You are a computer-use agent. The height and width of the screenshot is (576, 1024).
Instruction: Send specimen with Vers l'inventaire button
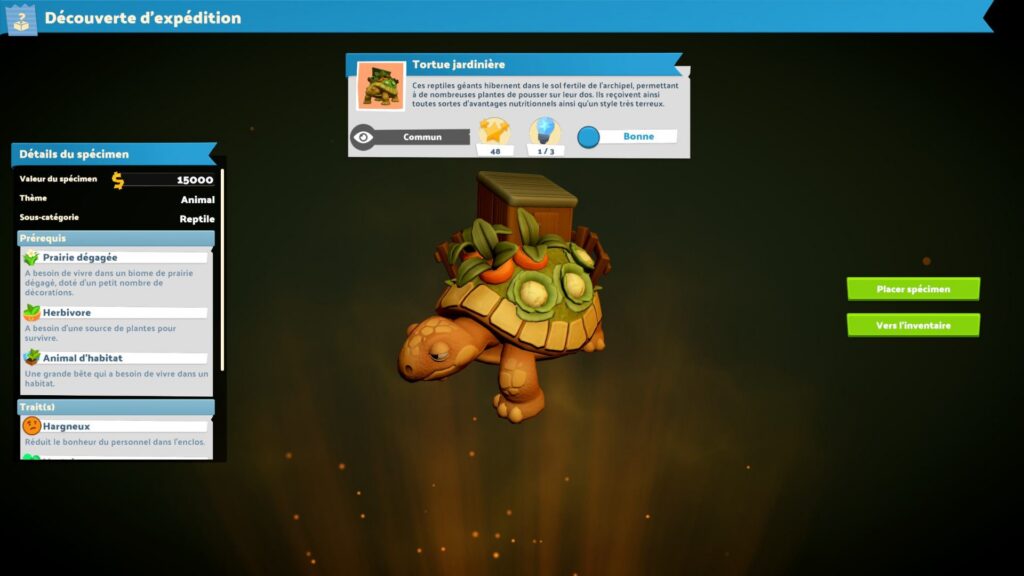[912, 325]
